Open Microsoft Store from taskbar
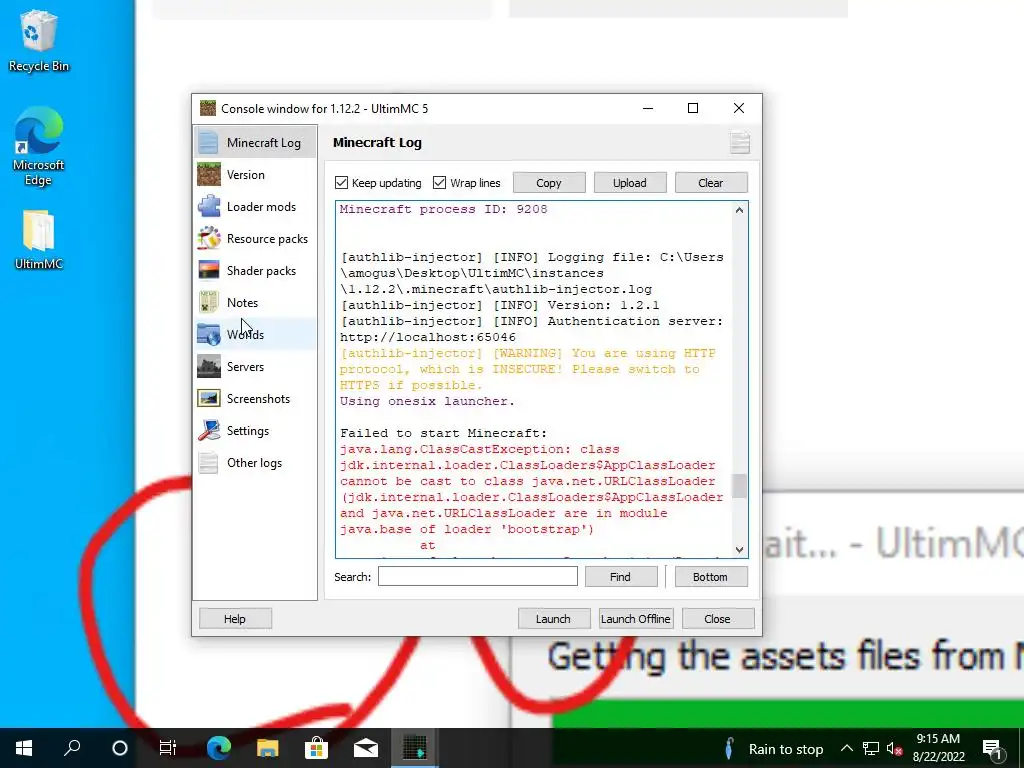Image resolution: width=1024 pixels, height=768 pixels. [316, 748]
